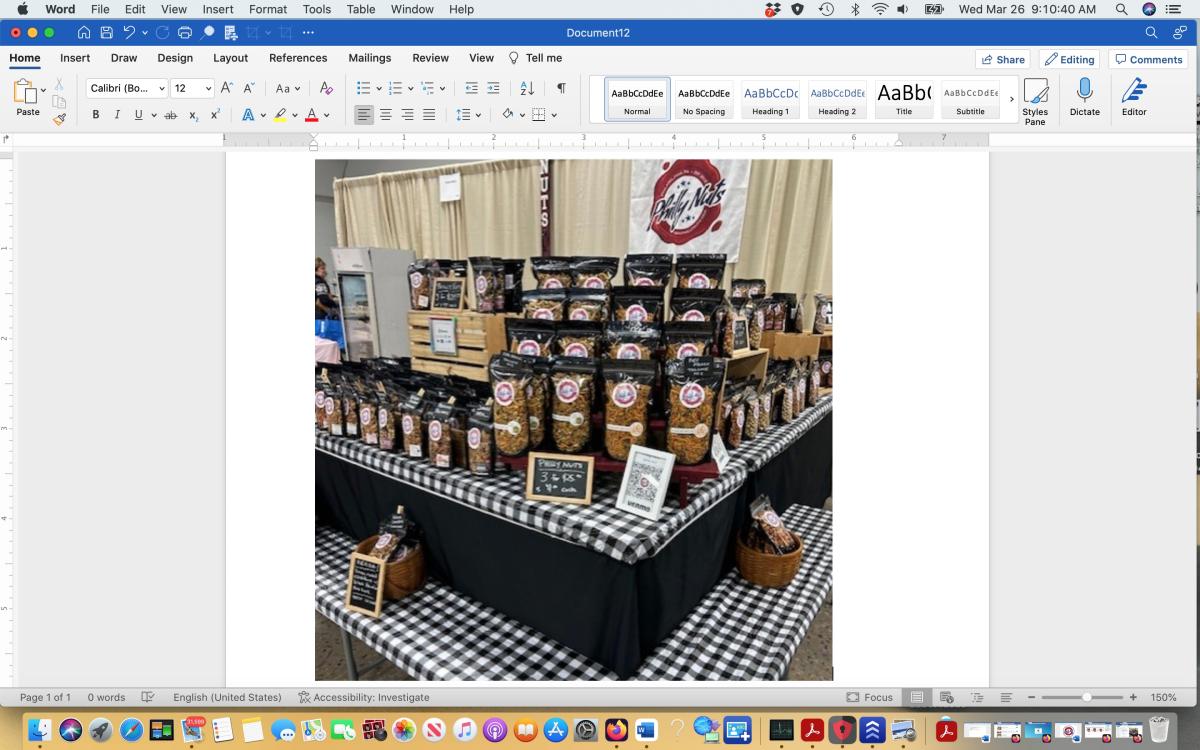Click the 0 words count in status bar
The height and width of the screenshot is (750, 1200).
tap(106, 697)
